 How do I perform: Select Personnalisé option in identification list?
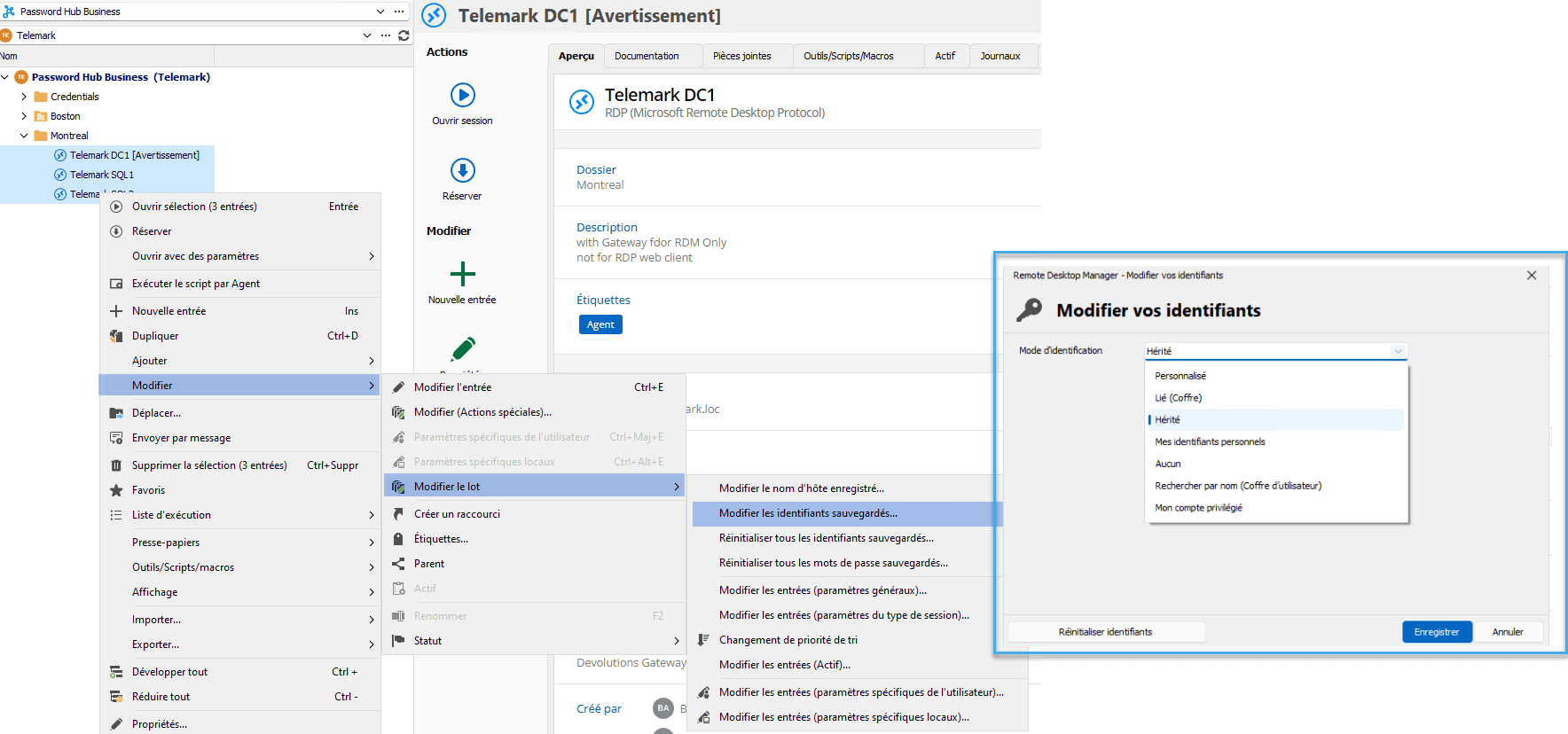[x=1180, y=376]
